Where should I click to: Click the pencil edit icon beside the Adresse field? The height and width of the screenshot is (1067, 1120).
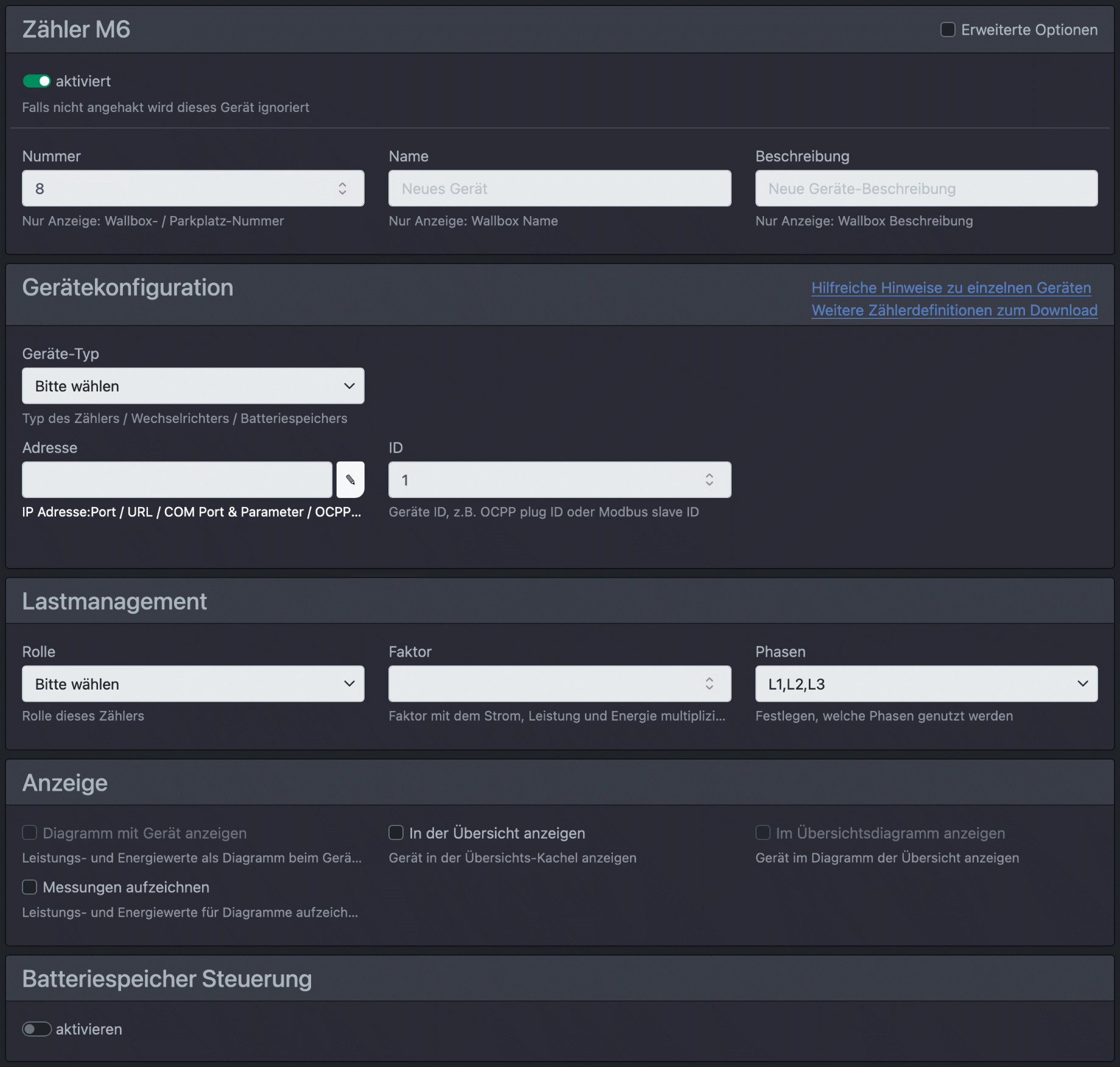(x=350, y=480)
